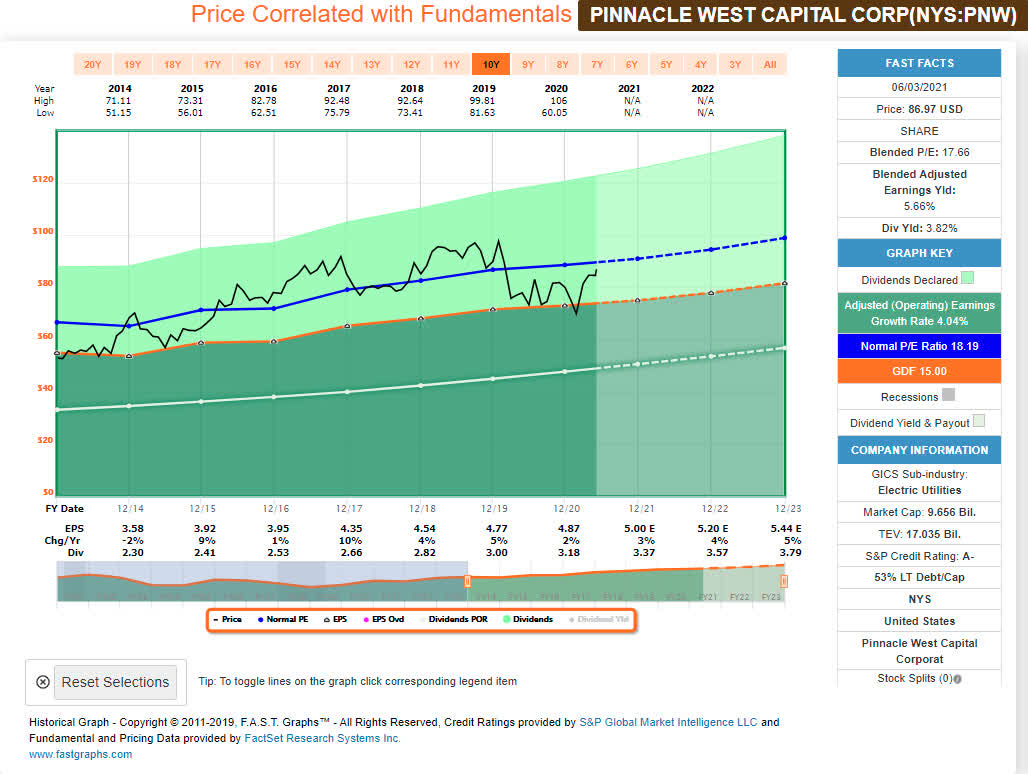The height and width of the screenshot is (774, 1028).
Task: Click the 2020 high value 106
Action: pyautogui.click(x=559, y=100)
